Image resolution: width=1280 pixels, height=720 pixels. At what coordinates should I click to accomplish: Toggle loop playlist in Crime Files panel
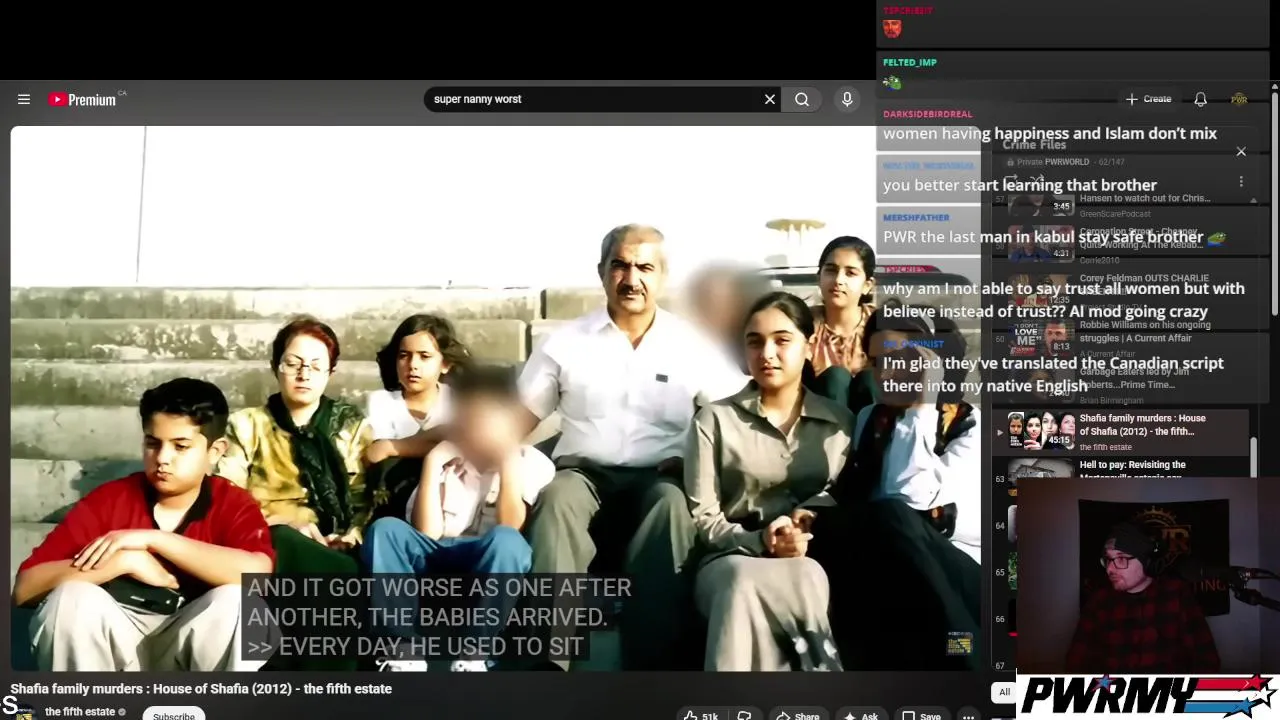(1011, 182)
